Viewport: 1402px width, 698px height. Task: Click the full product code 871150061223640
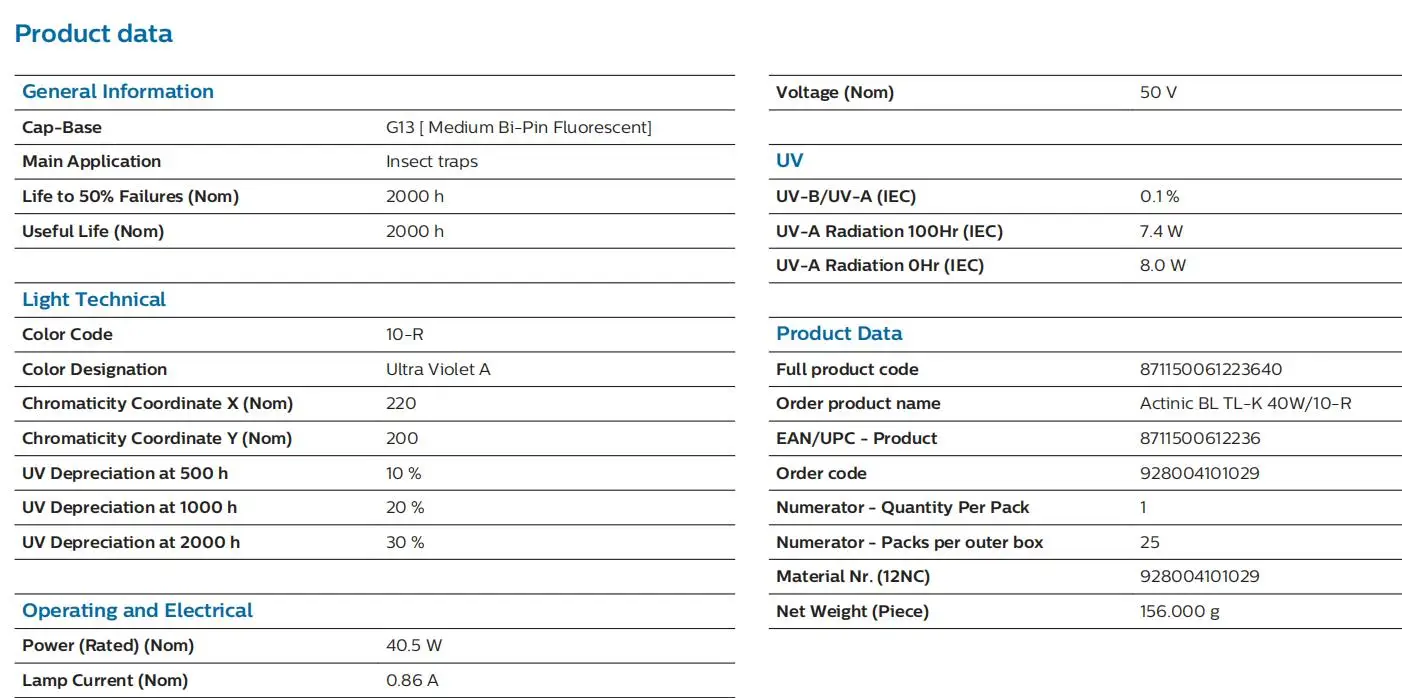1211,369
